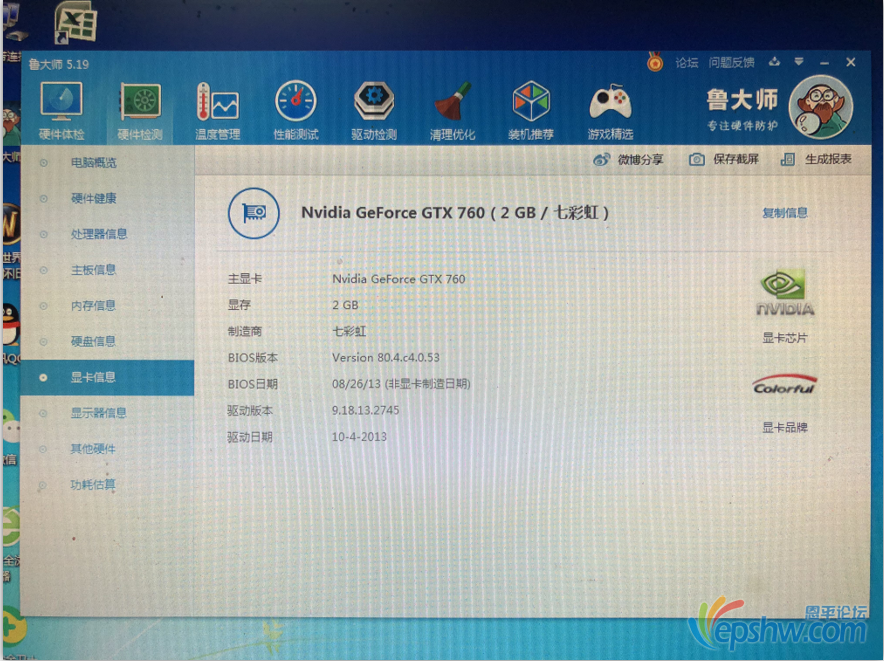Click the medal icon in title bar

tap(655, 61)
